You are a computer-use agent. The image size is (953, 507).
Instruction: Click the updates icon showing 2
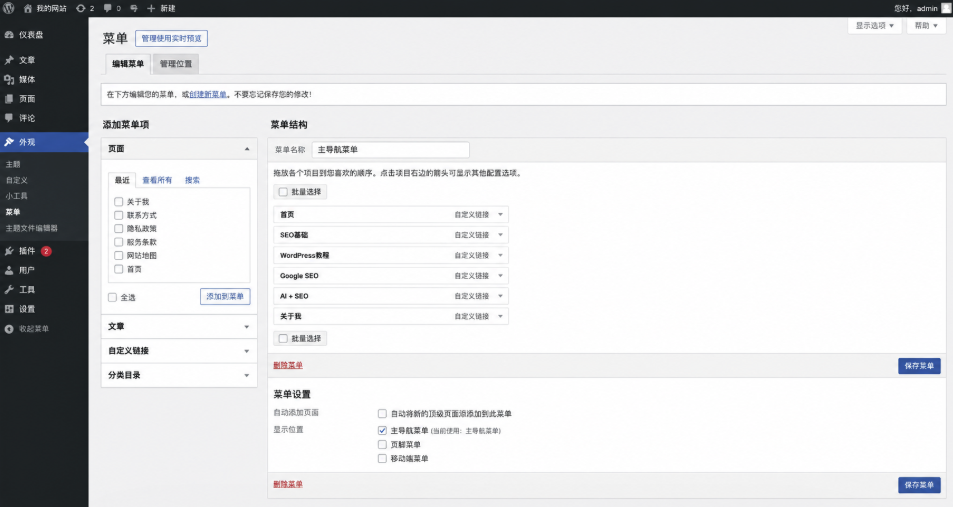click(x=80, y=9)
